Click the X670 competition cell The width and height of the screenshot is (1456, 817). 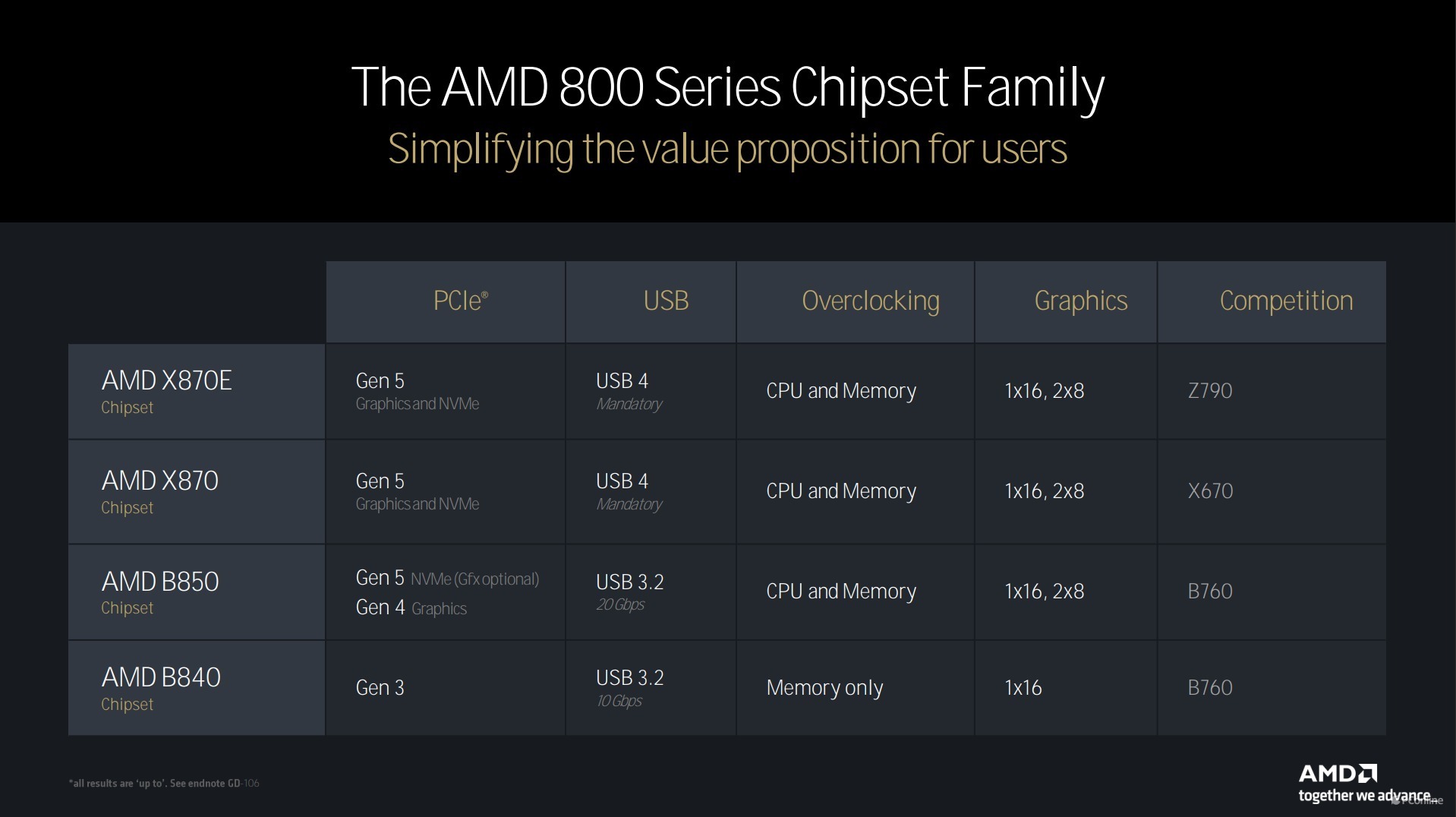tap(1209, 491)
